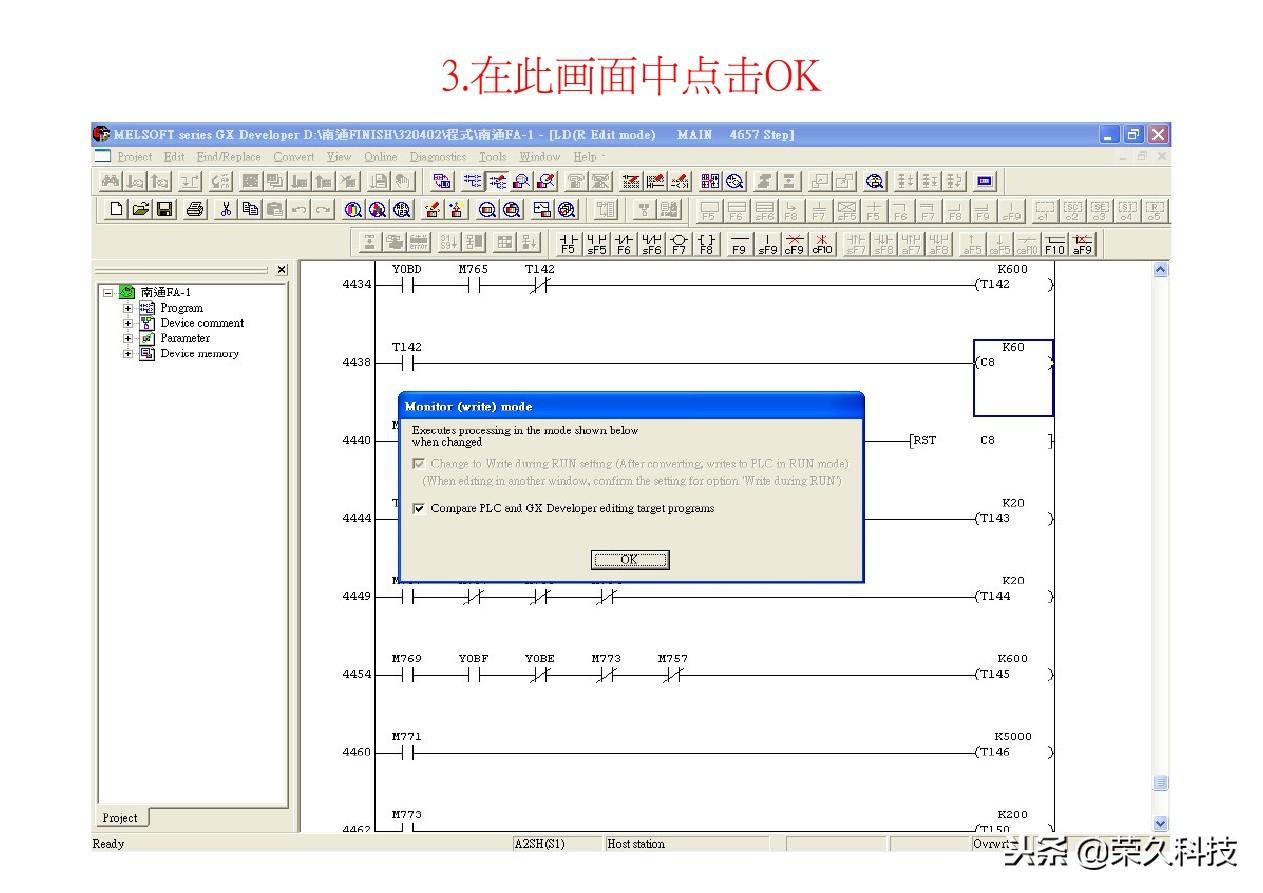Screen dimensions: 1263x893
Task: Click the Paste clipboard icon
Action: coord(274,209)
